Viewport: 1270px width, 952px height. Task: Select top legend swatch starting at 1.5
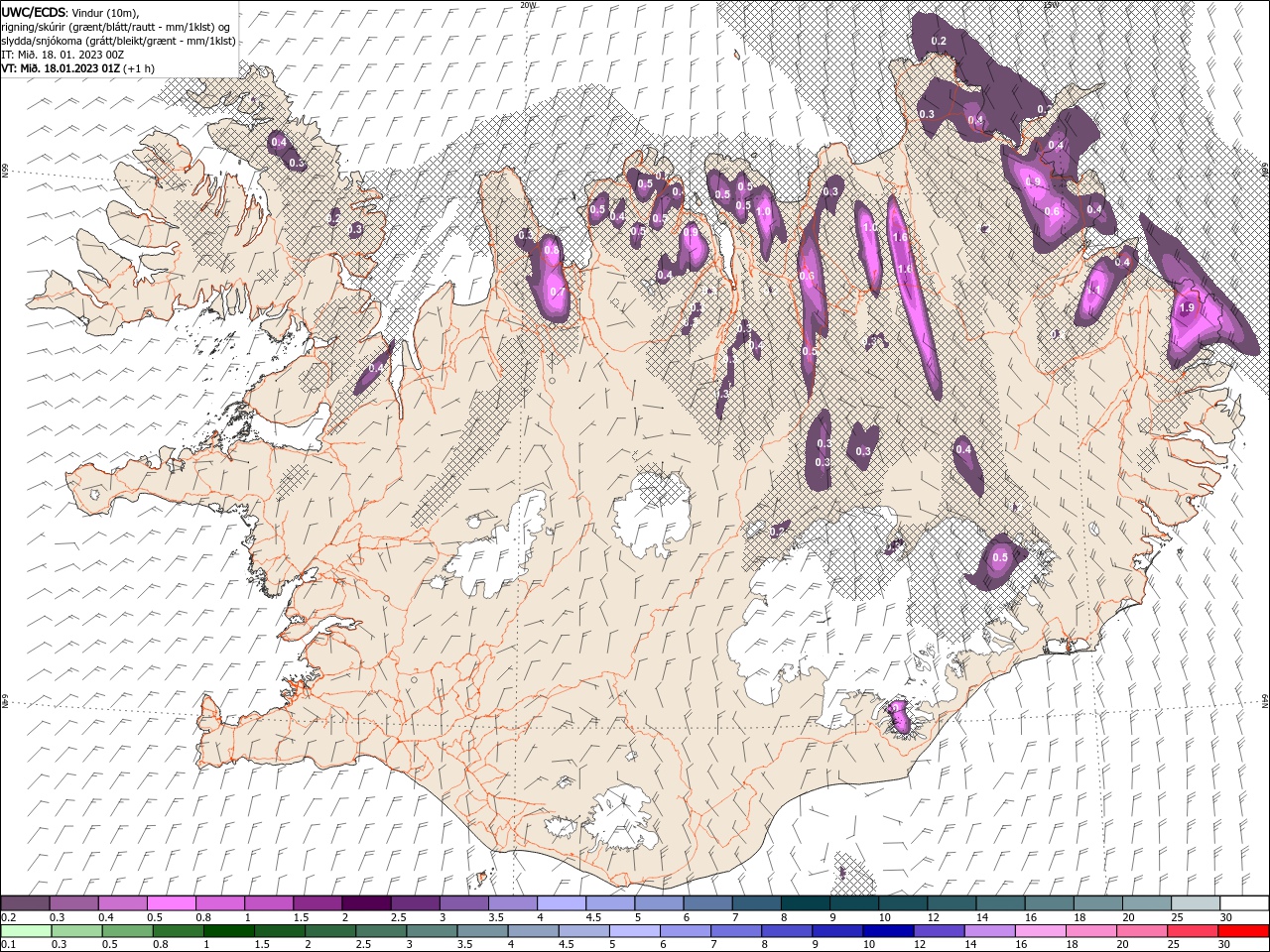[317, 903]
